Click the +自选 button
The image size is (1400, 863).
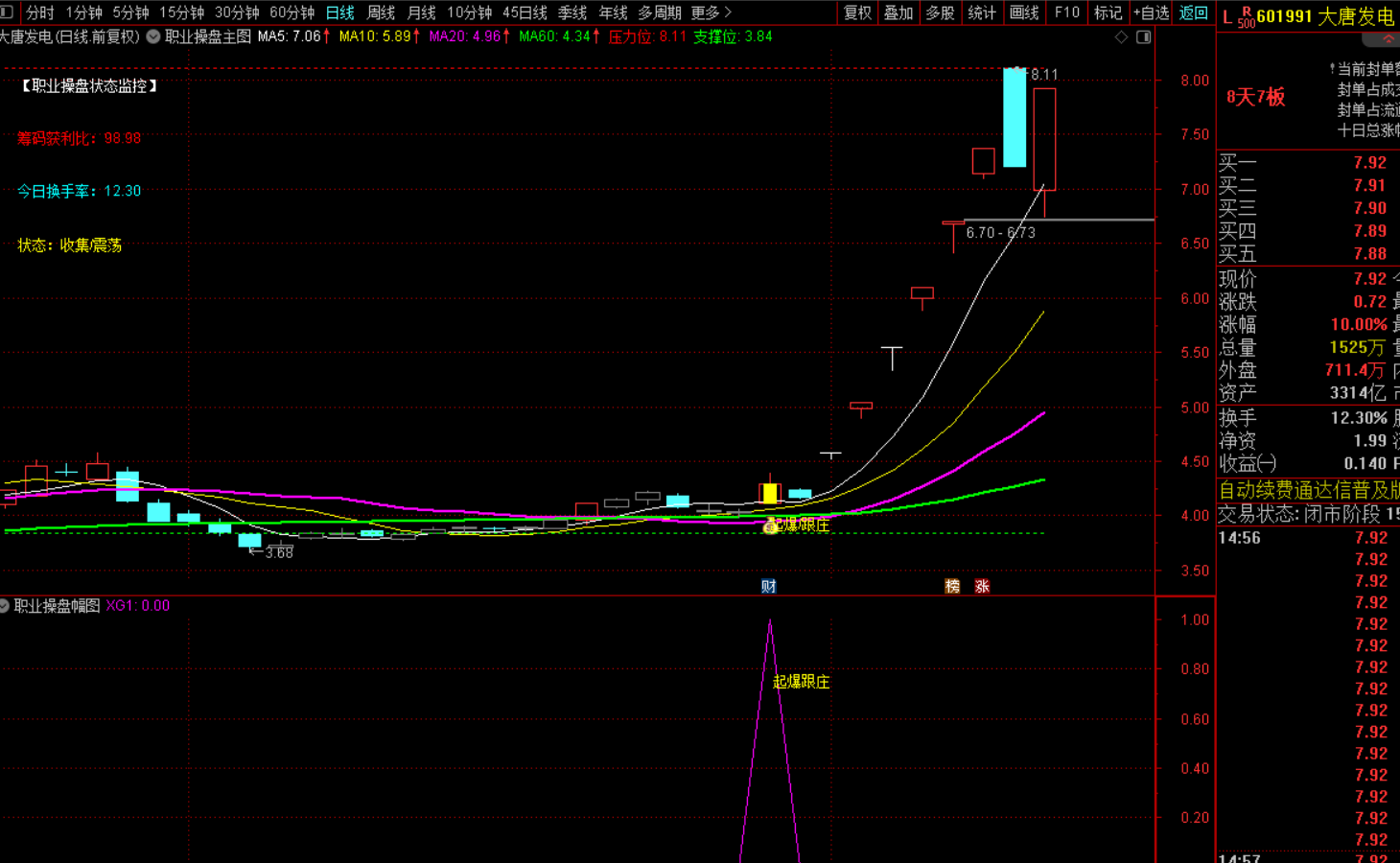[1151, 12]
